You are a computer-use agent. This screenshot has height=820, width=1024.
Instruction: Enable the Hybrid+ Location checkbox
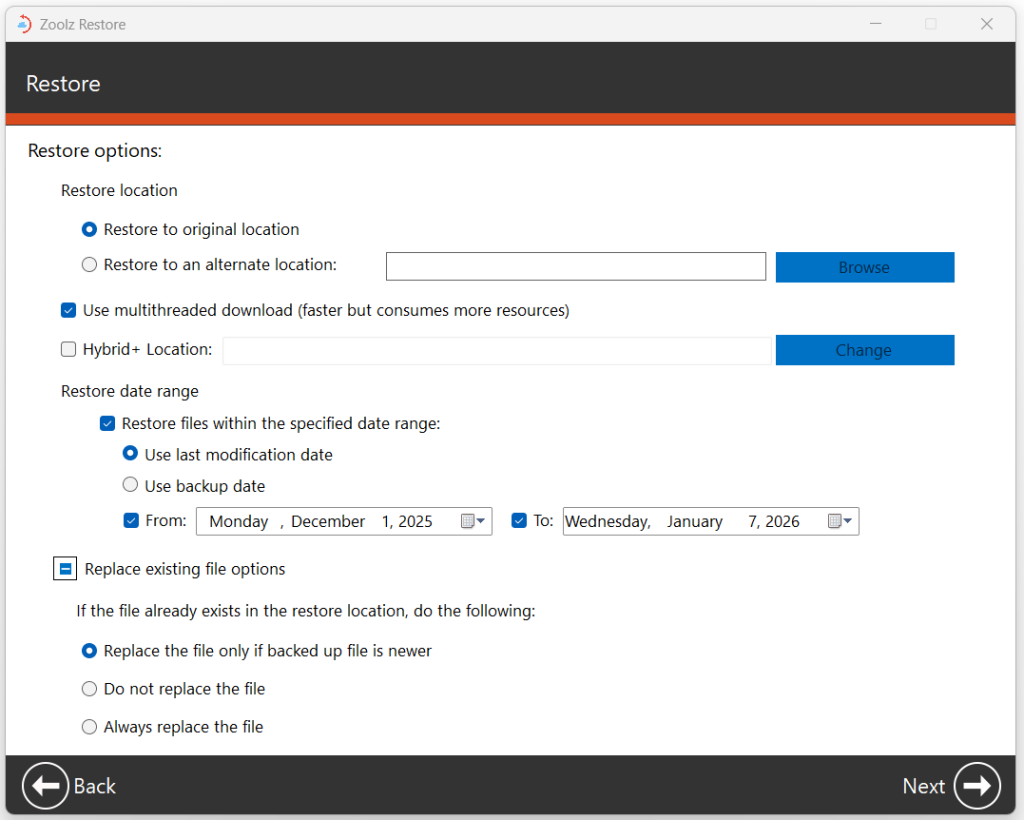click(68, 350)
